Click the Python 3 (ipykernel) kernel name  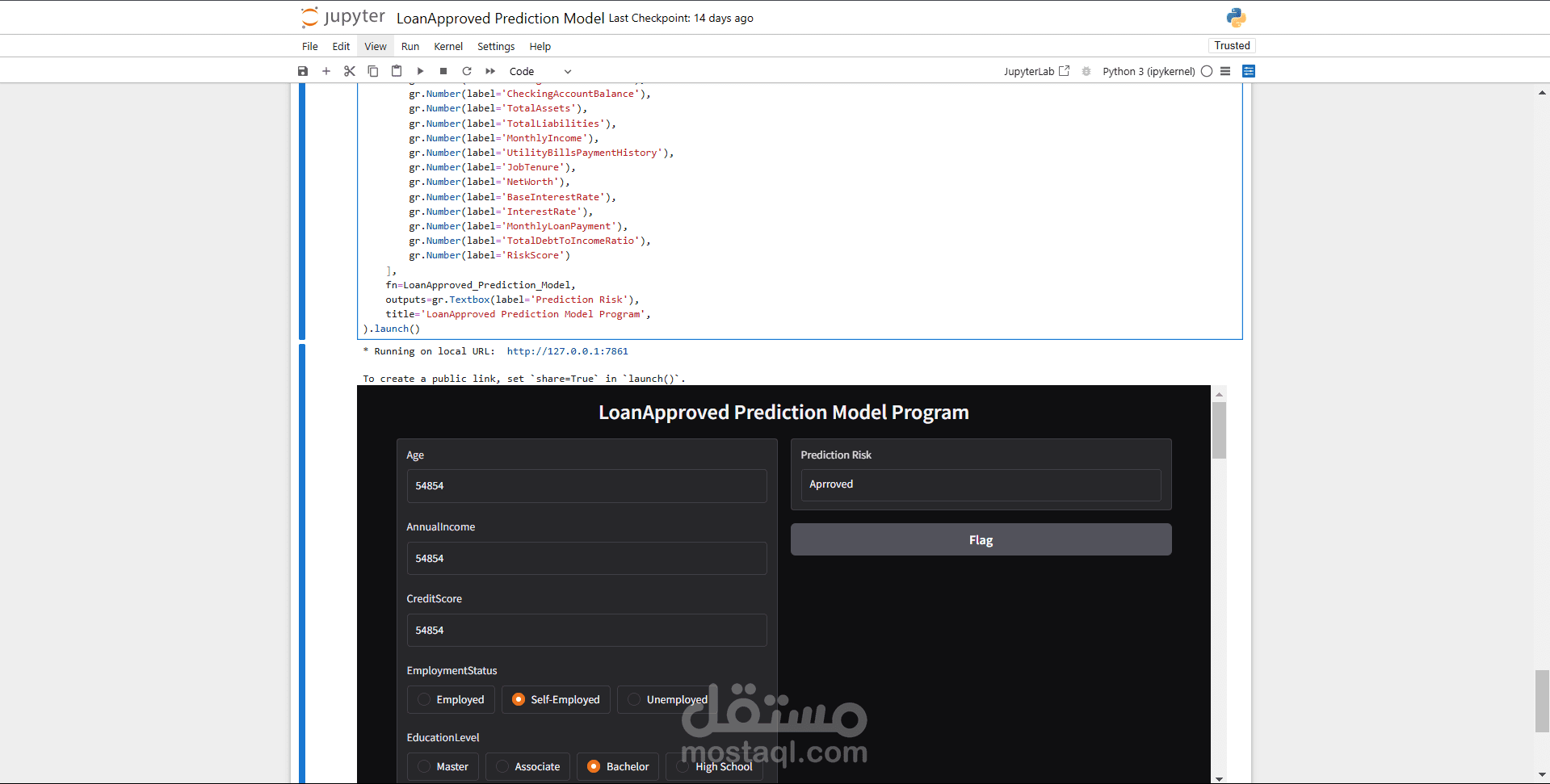(1149, 71)
